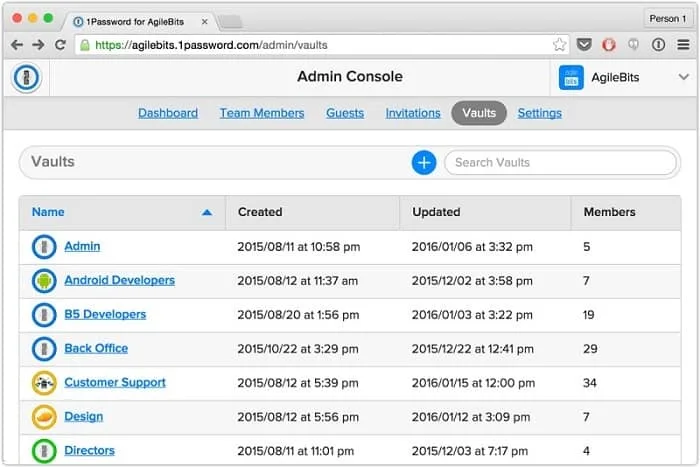Click the tab favicon for 1Password
Screen dimensions: 700x467
[x=78, y=21]
